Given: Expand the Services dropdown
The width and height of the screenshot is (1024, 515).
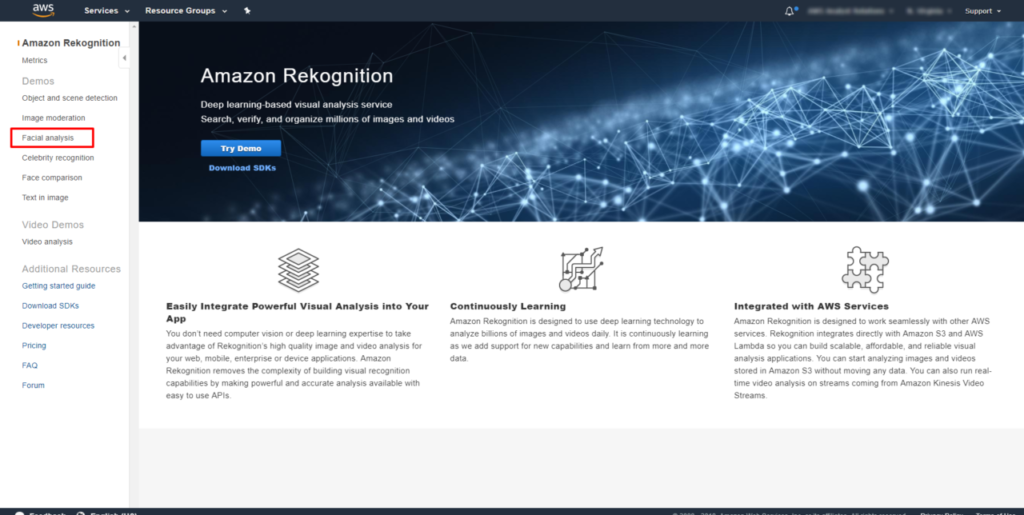Looking at the screenshot, I should [x=106, y=11].
